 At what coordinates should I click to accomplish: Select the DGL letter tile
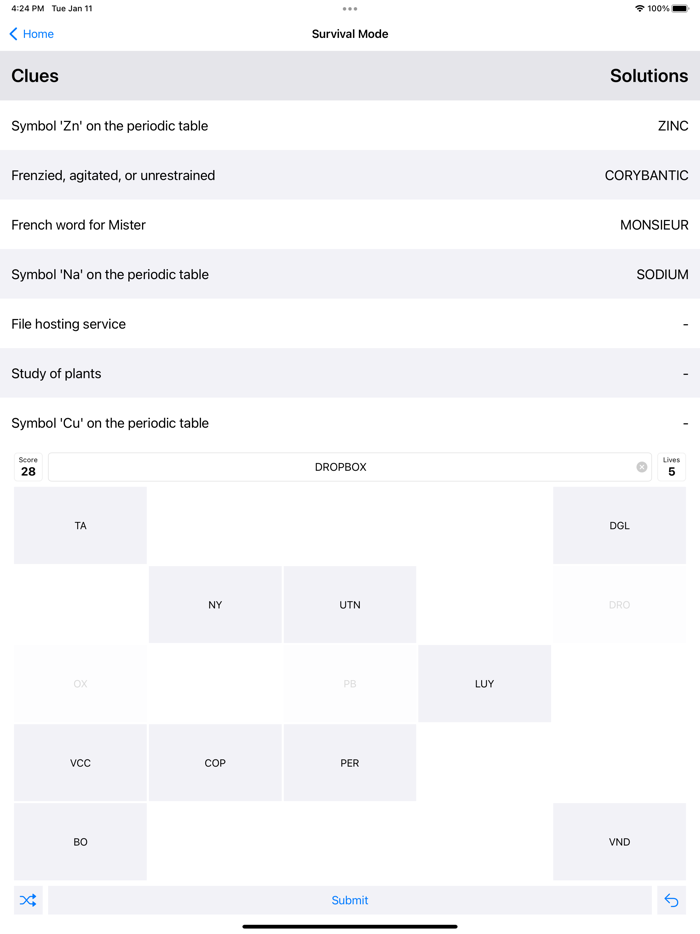click(x=619, y=525)
